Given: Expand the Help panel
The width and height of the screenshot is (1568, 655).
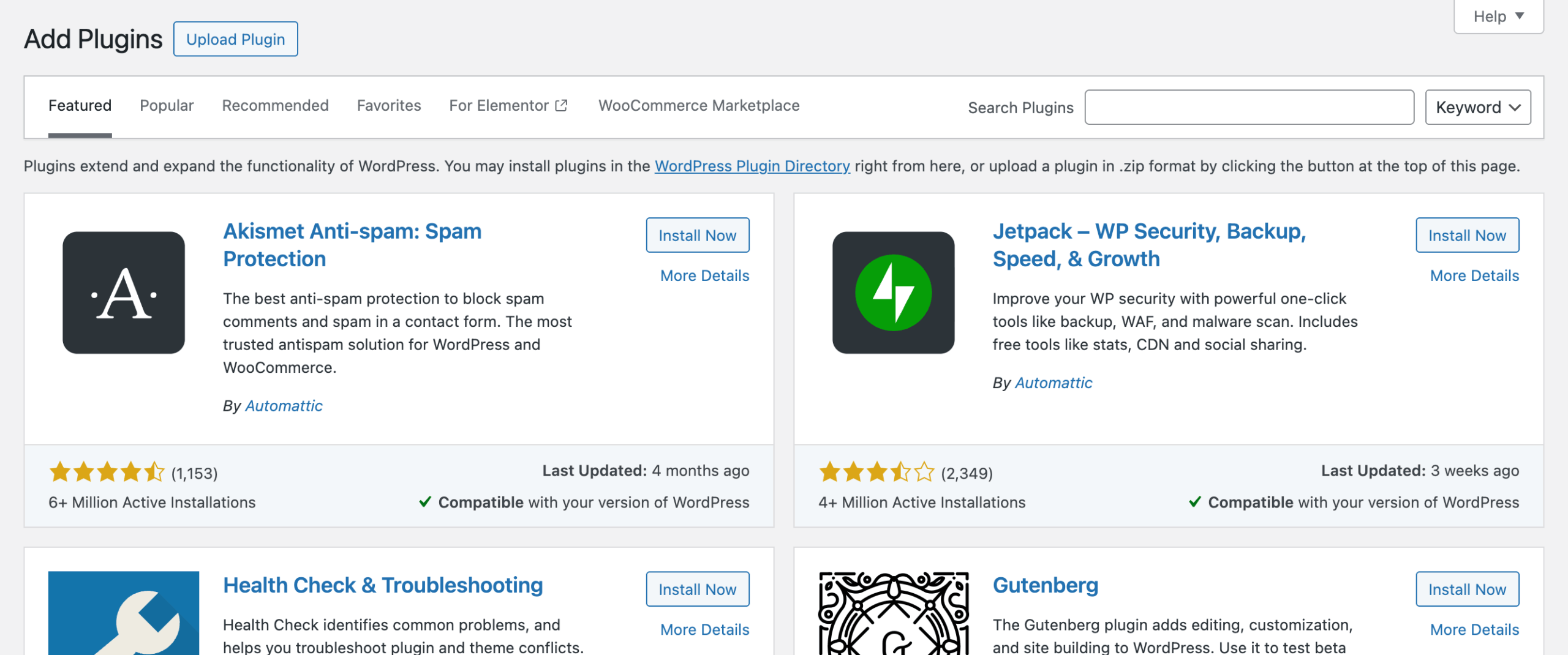Looking at the screenshot, I should pos(1498,17).
